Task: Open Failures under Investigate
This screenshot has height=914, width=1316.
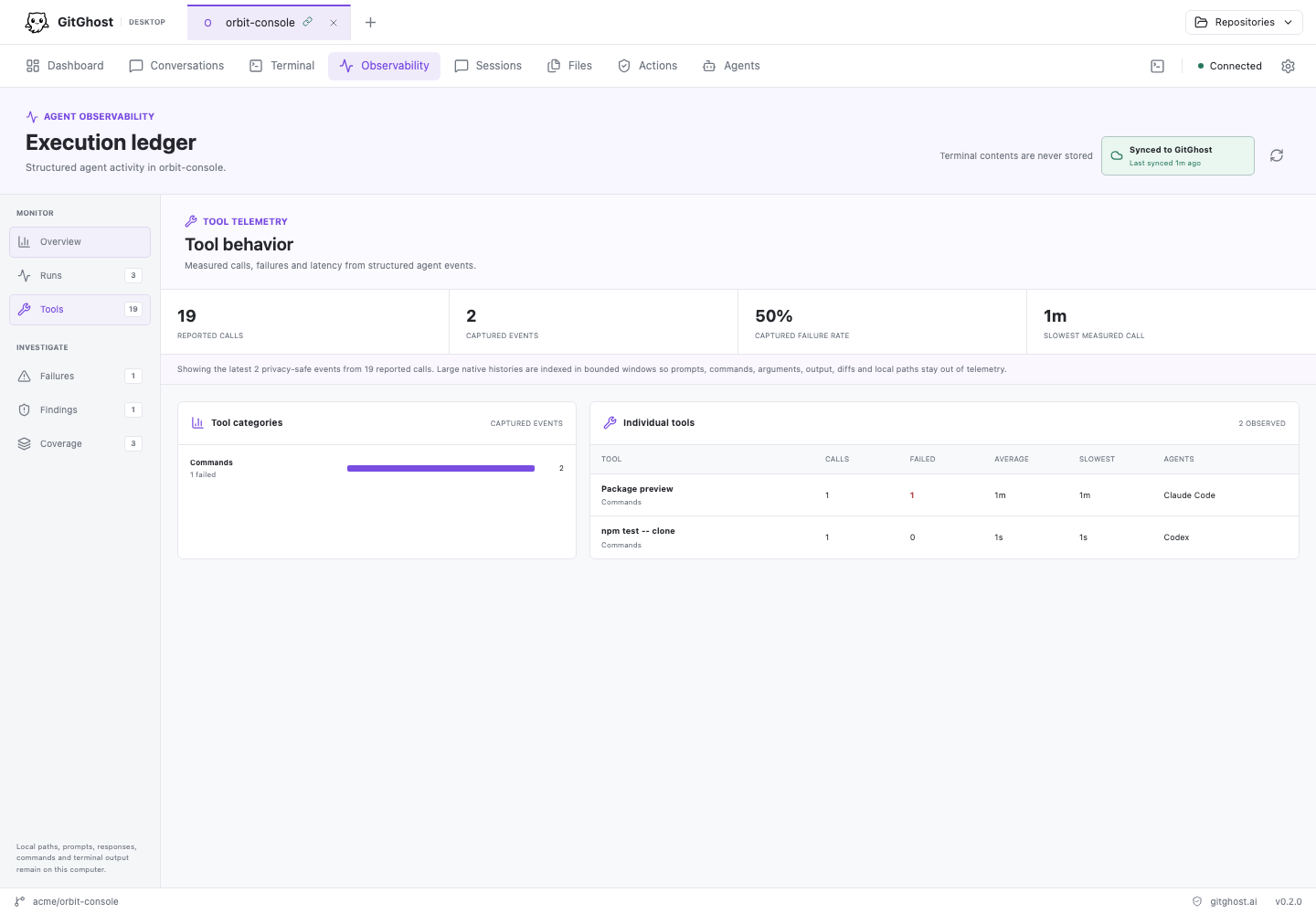Action: (80, 376)
